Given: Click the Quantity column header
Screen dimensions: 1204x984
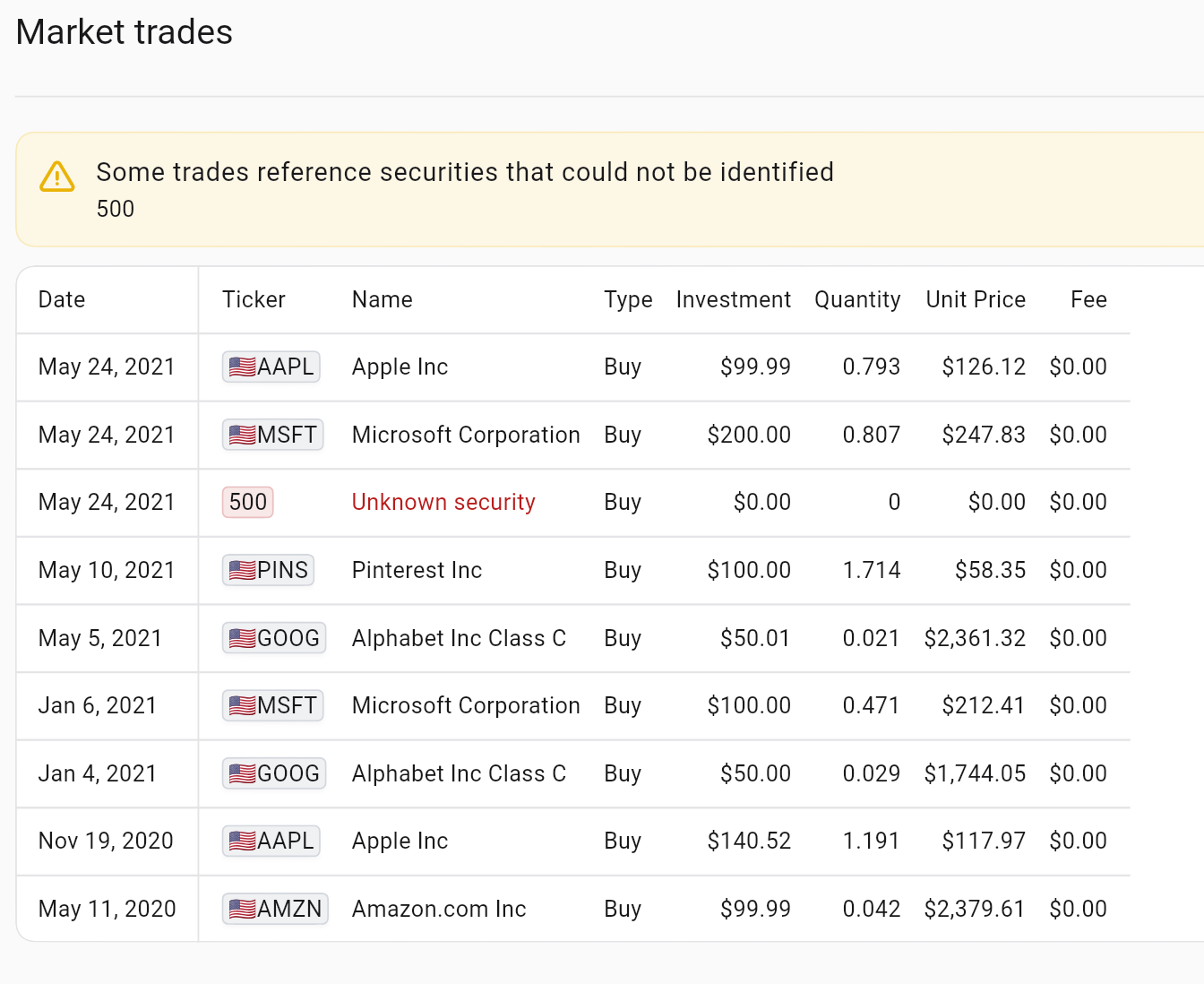Looking at the screenshot, I should click(857, 299).
